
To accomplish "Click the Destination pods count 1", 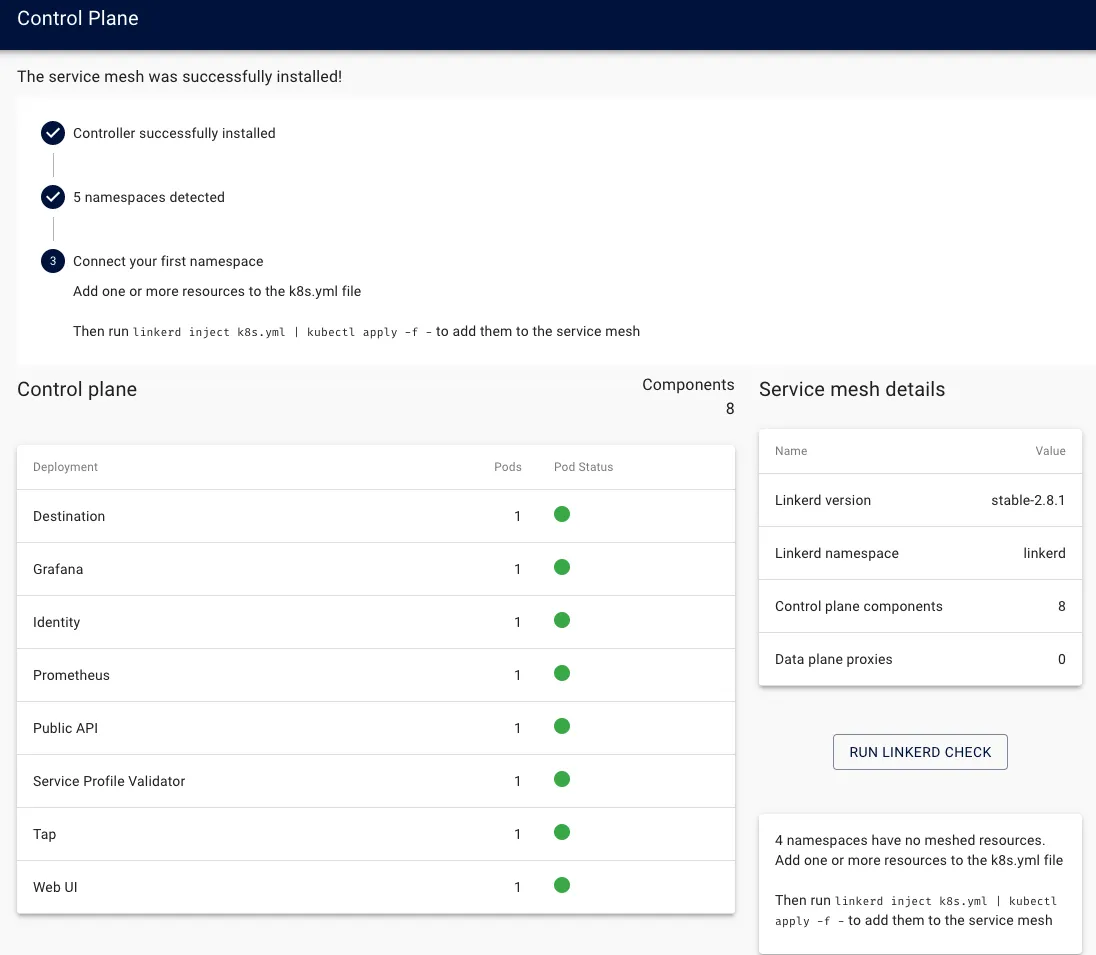I will [x=517, y=516].
